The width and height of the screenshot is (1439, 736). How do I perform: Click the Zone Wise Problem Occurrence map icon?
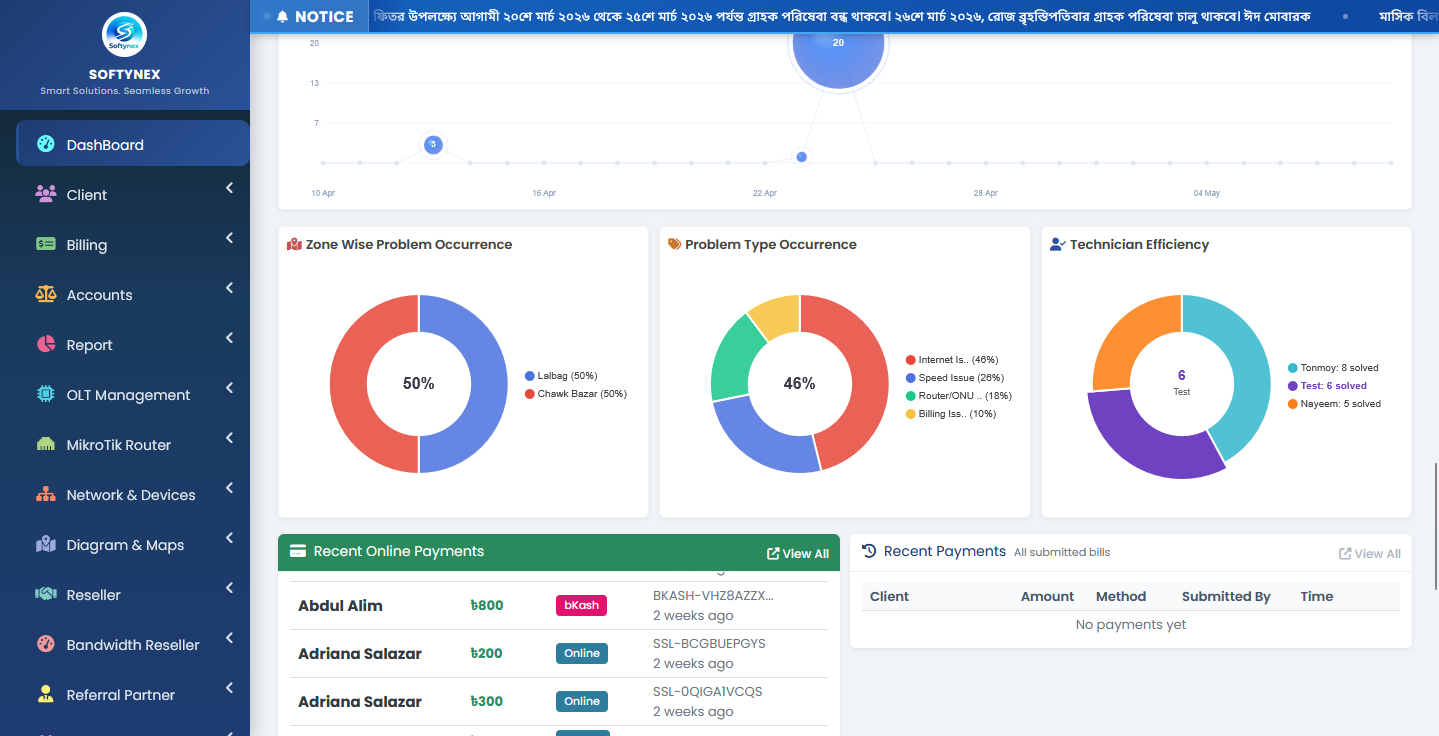pyautogui.click(x=294, y=244)
